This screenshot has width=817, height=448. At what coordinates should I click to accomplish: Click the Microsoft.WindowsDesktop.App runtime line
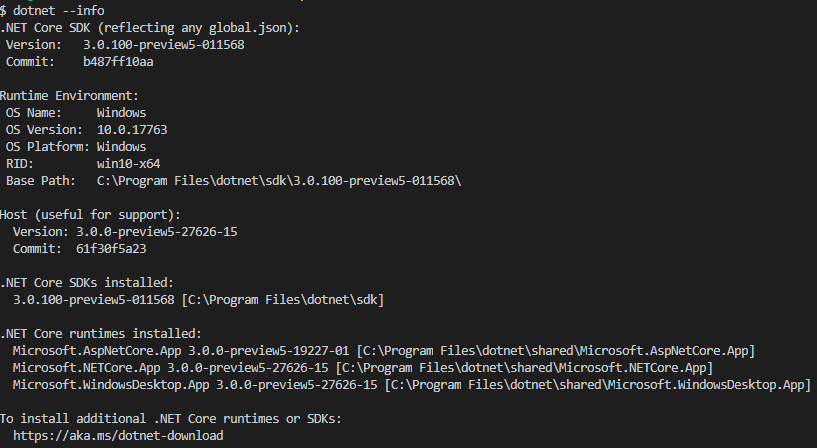coord(412,385)
